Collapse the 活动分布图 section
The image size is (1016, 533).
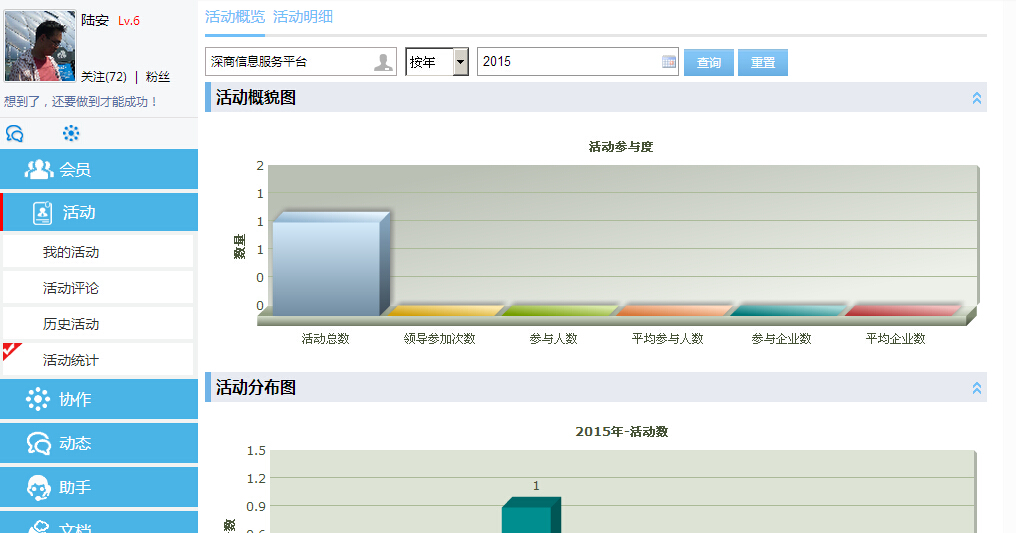tap(977, 388)
